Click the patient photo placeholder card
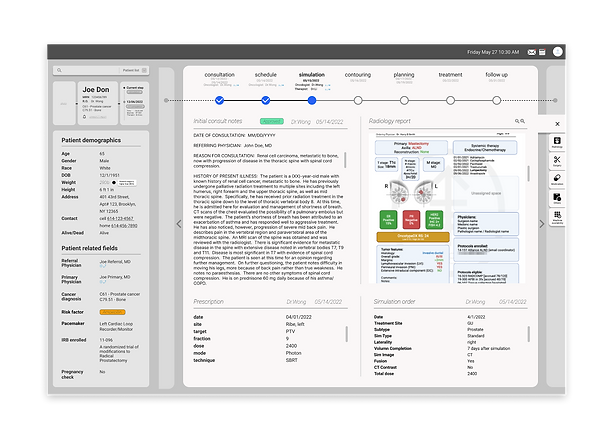The image size is (613, 445). [64, 103]
